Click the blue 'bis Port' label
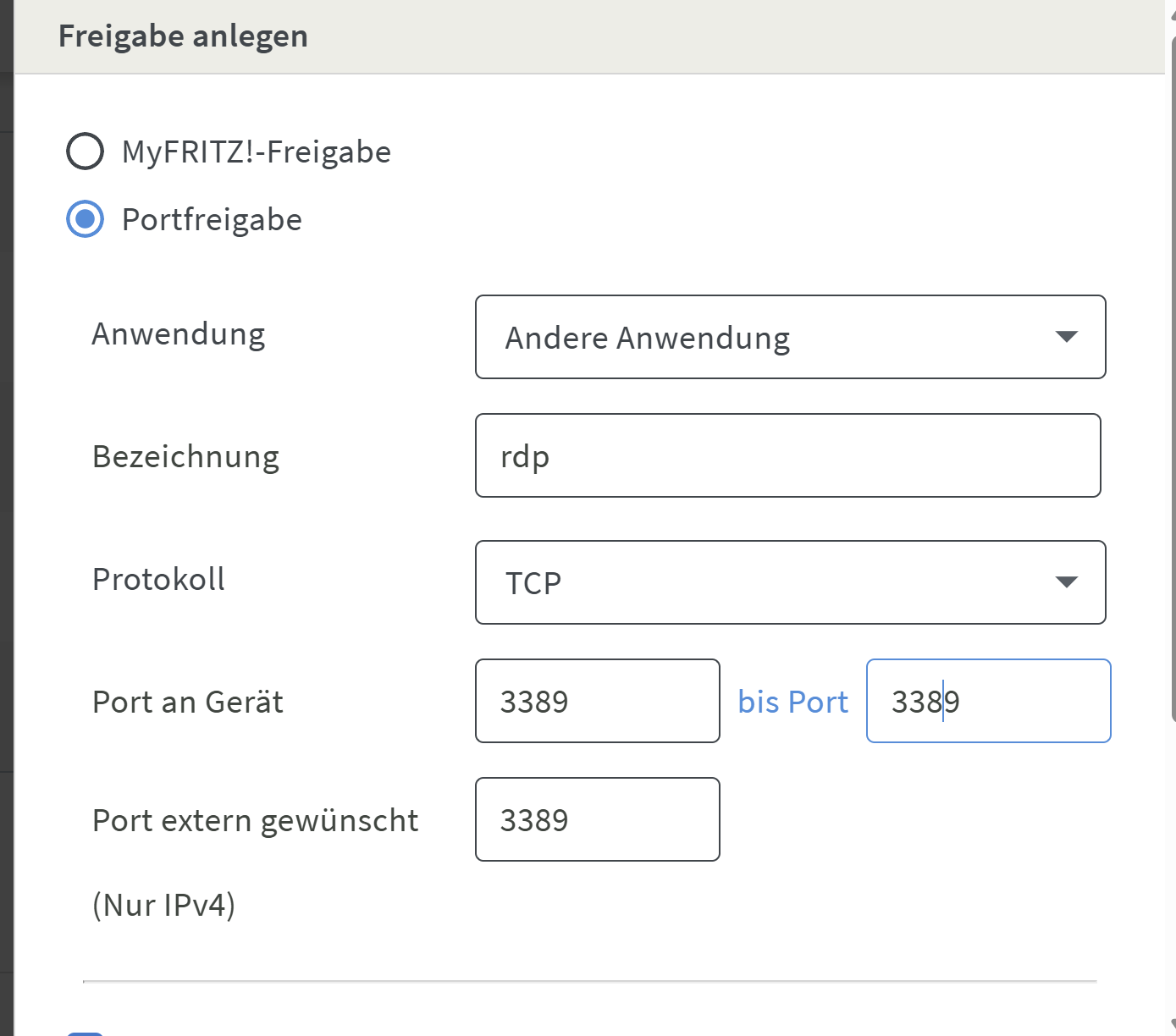This screenshot has width=1176, height=1036. [x=792, y=702]
